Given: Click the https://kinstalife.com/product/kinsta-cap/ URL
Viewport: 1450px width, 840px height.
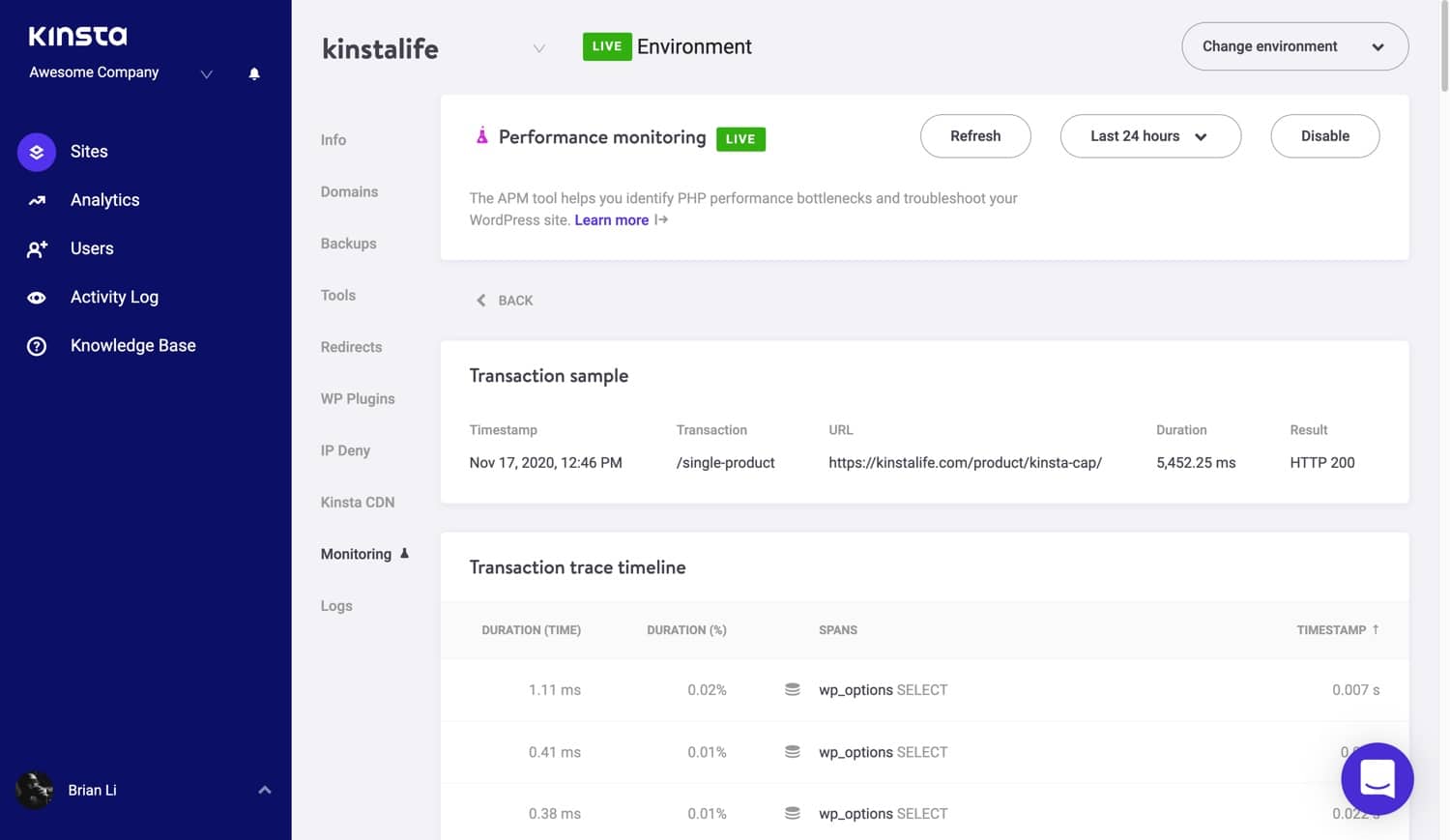Looking at the screenshot, I should coord(965,463).
